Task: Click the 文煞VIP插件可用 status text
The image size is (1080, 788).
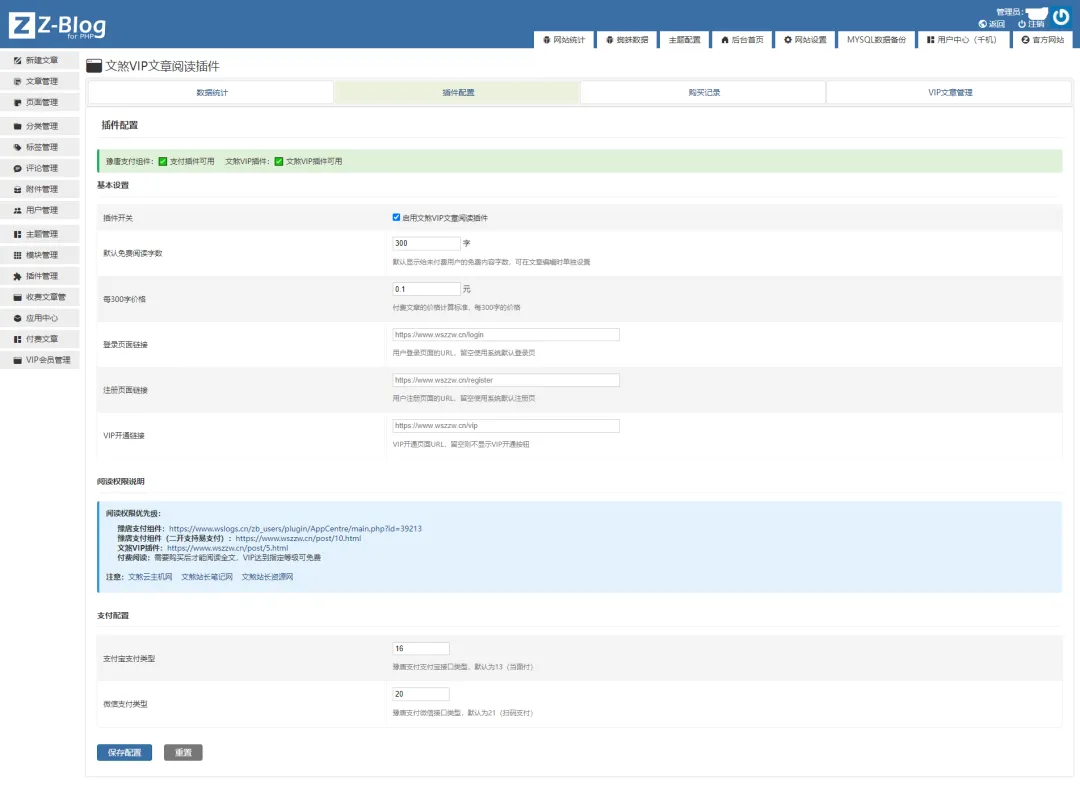Action: click(313, 162)
